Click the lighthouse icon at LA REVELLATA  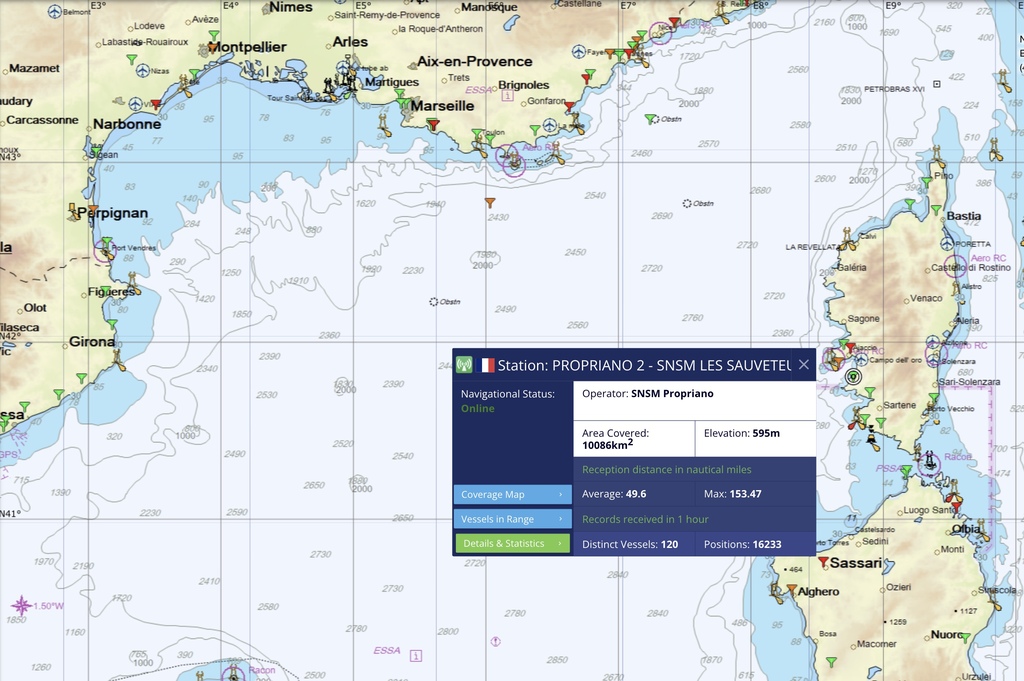pos(848,240)
